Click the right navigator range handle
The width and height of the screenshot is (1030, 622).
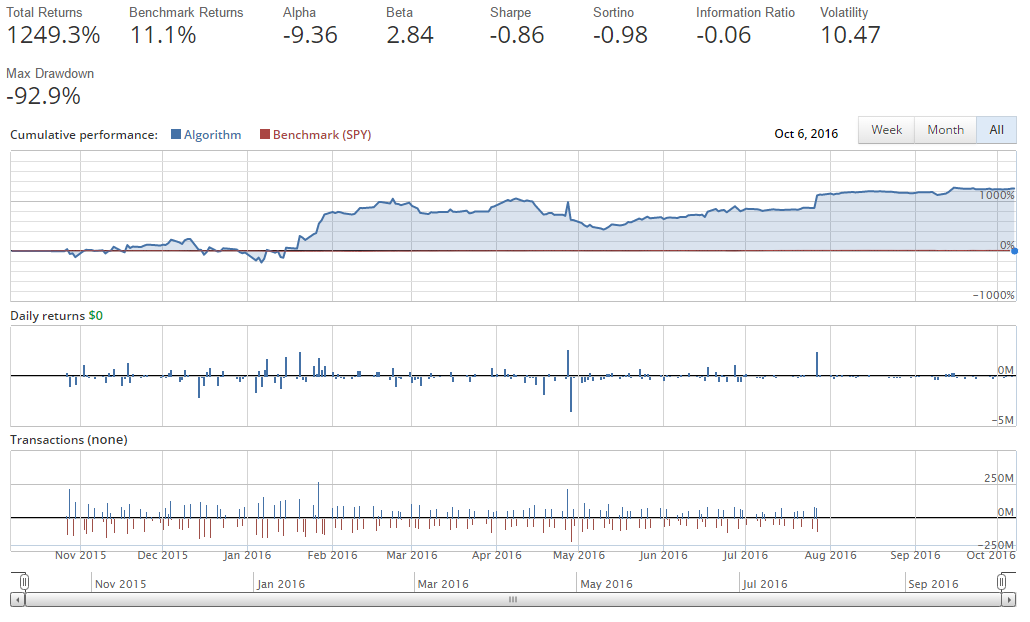click(x=1003, y=582)
